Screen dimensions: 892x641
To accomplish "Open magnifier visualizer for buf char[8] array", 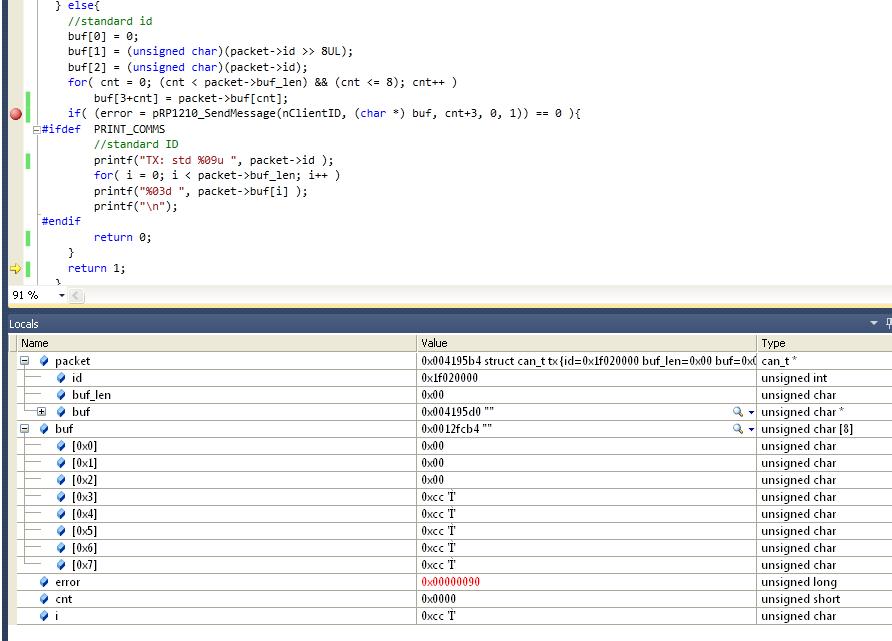I will pyautogui.click(x=738, y=429).
